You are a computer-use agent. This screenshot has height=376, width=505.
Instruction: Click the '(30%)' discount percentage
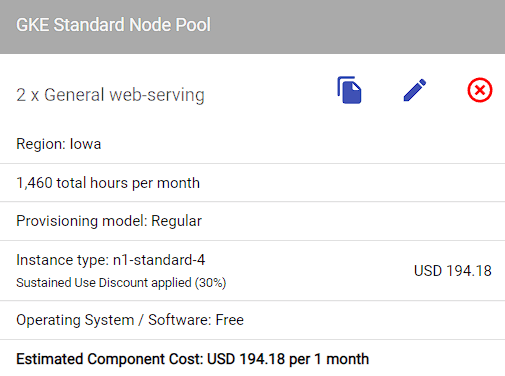click(x=210, y=283)
